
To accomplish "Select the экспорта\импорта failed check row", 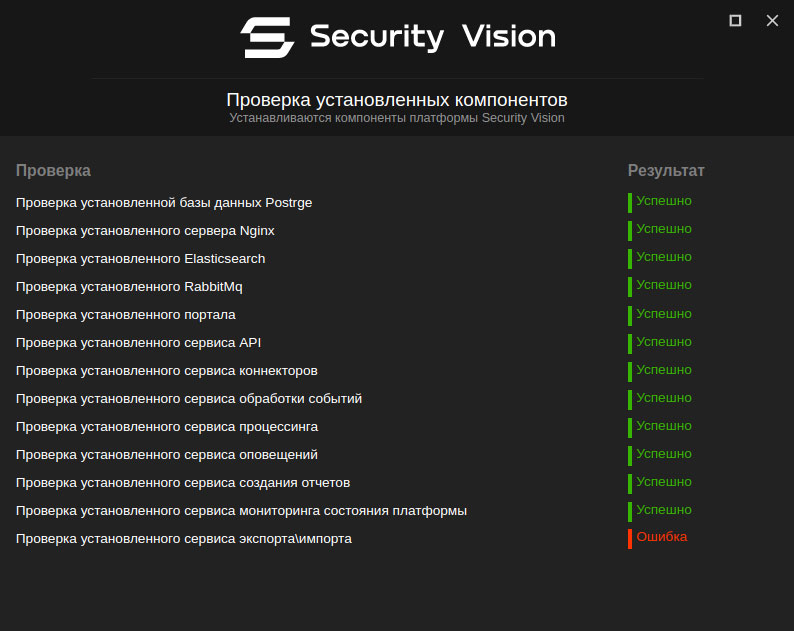I will pos(184,539).
